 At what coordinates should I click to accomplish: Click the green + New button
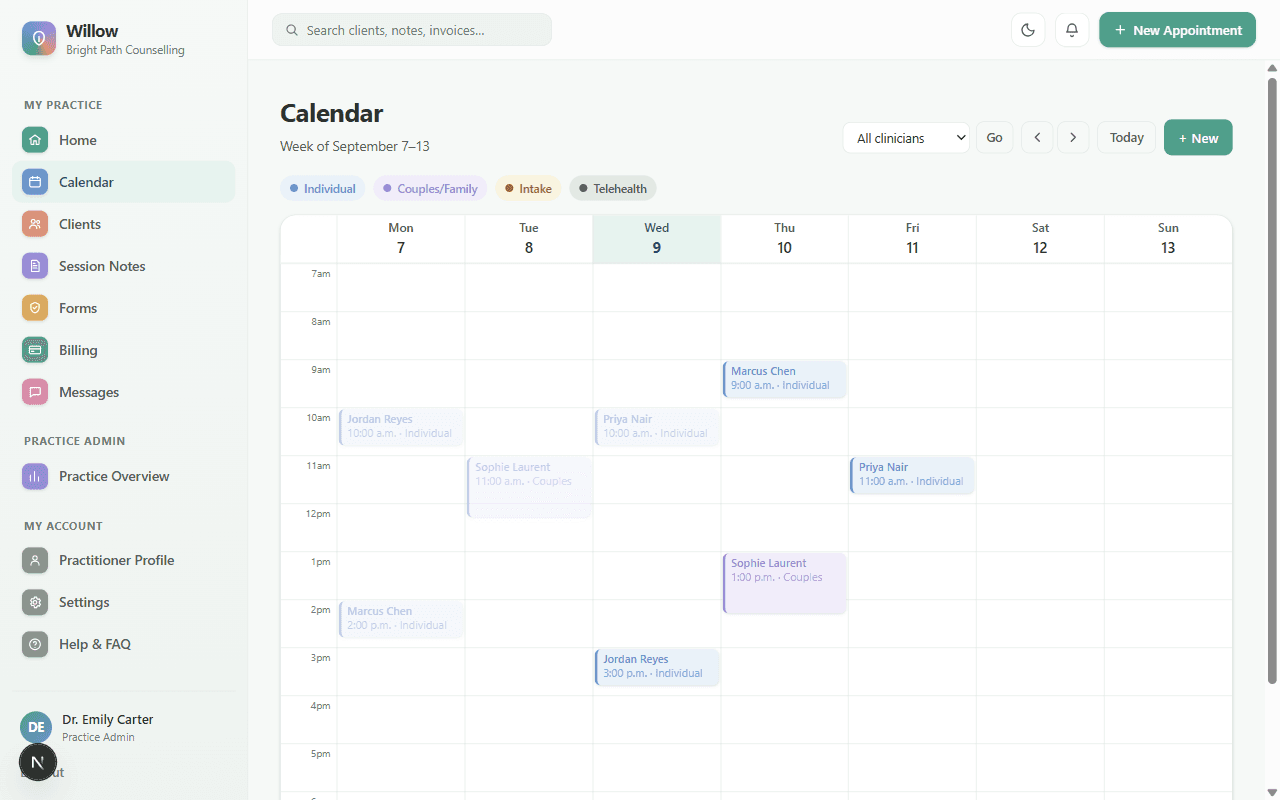[1198, 138]
